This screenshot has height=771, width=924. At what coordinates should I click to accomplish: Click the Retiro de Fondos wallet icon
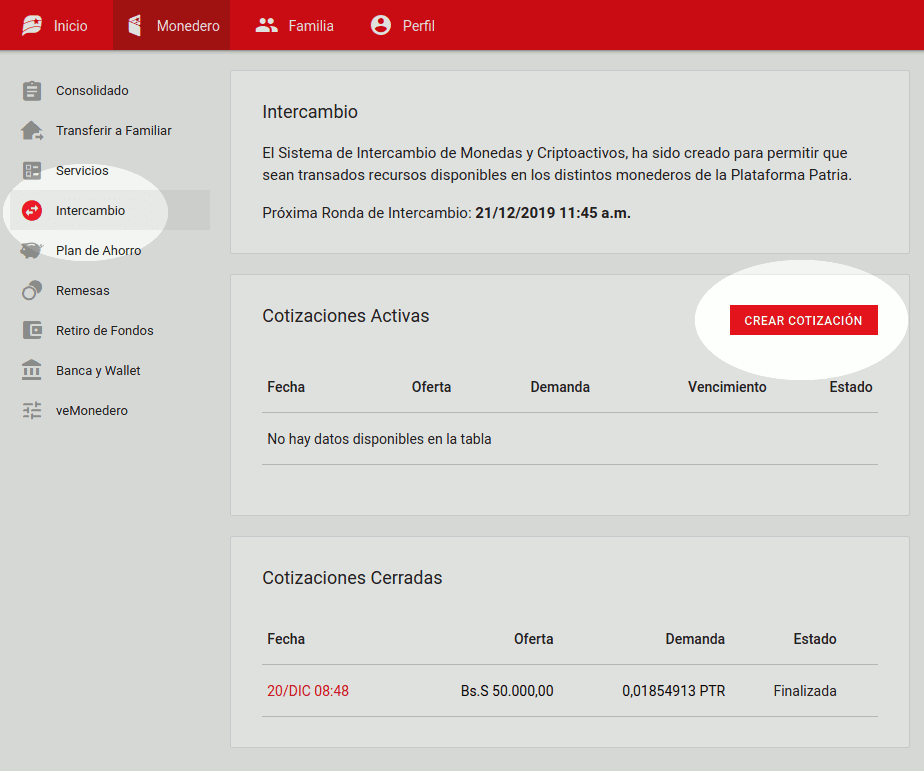tap(32, 331)
